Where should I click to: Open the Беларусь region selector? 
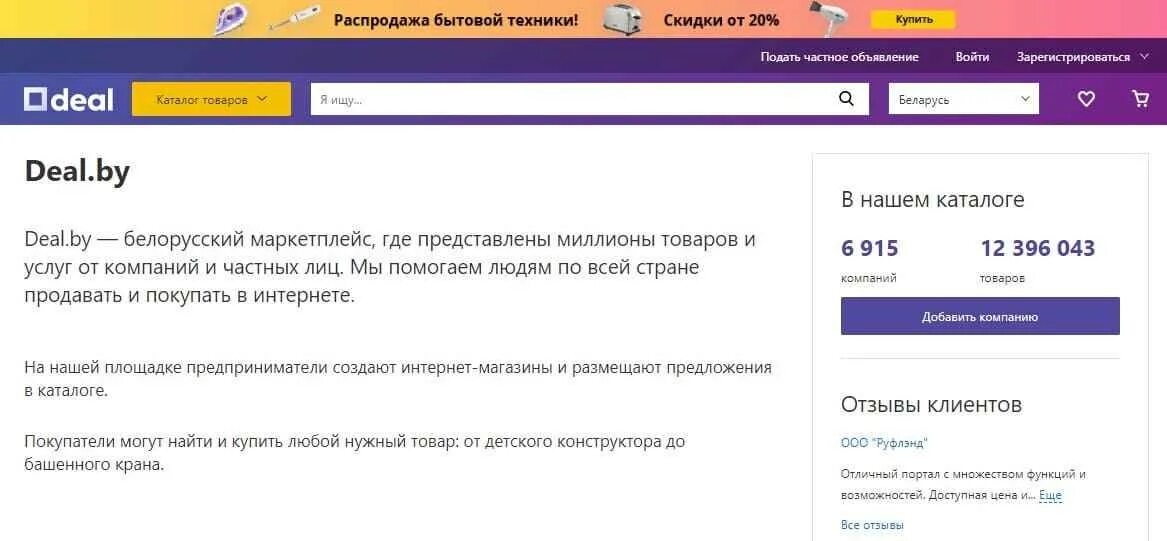tap(964, 99)
